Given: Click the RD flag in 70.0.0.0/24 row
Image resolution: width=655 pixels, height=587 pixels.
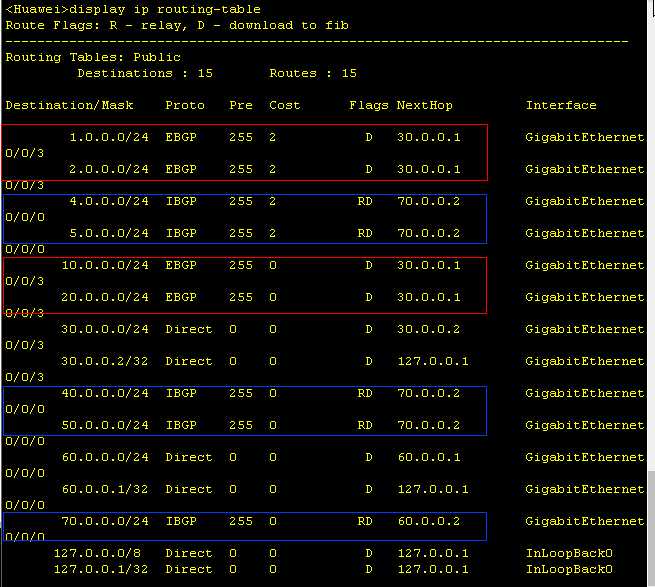Looking at the screenshot, I should point(365,521).
